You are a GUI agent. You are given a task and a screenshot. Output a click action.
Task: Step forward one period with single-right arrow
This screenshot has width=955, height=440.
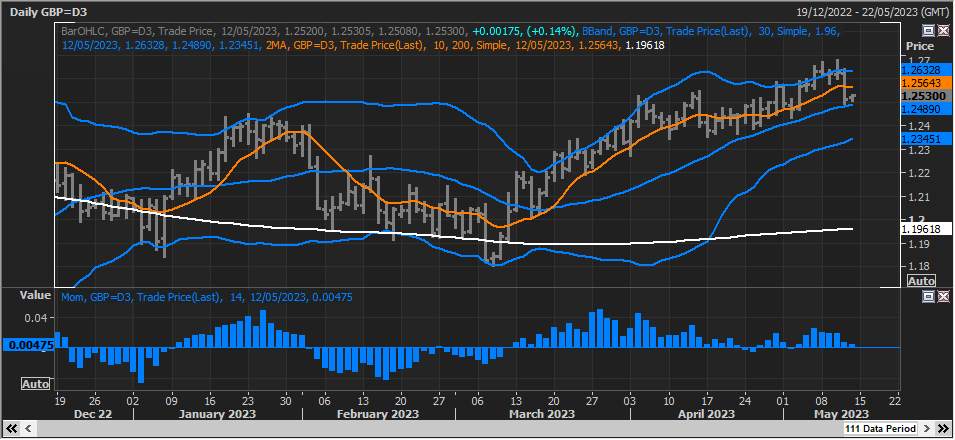927,429
